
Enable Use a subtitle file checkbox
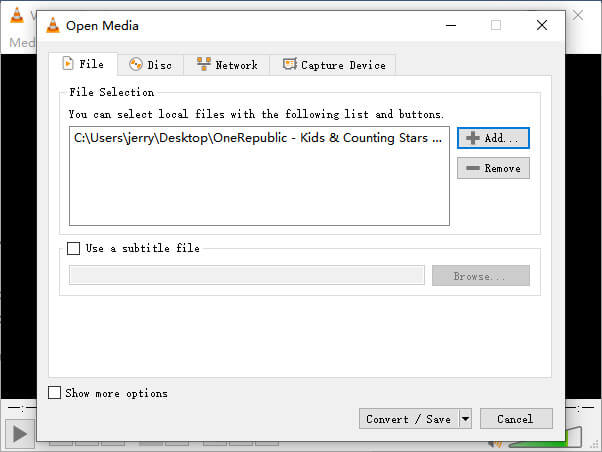(x=73, y=248)
